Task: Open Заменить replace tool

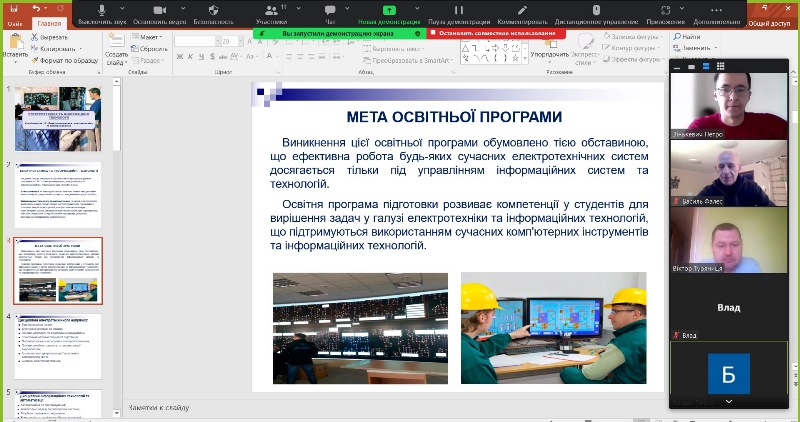Action: pyautogui.click(x=694, y=48)
